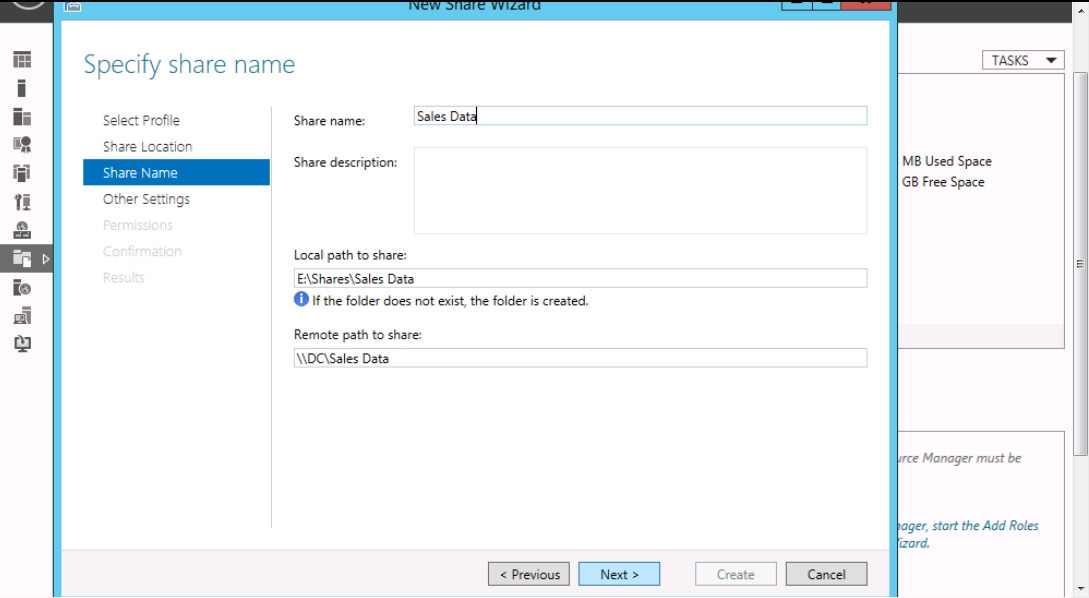The width and height of the screenshot is (1089, 598).
Task: Open the monitor with download arrow icon
Action: pyautogui.click(x=22, y=344)
